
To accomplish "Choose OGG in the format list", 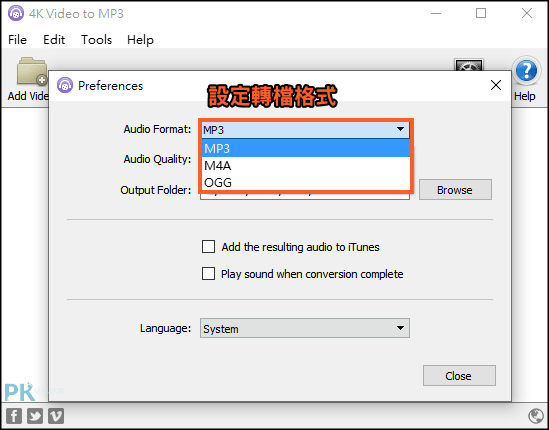I will [306, 182].
